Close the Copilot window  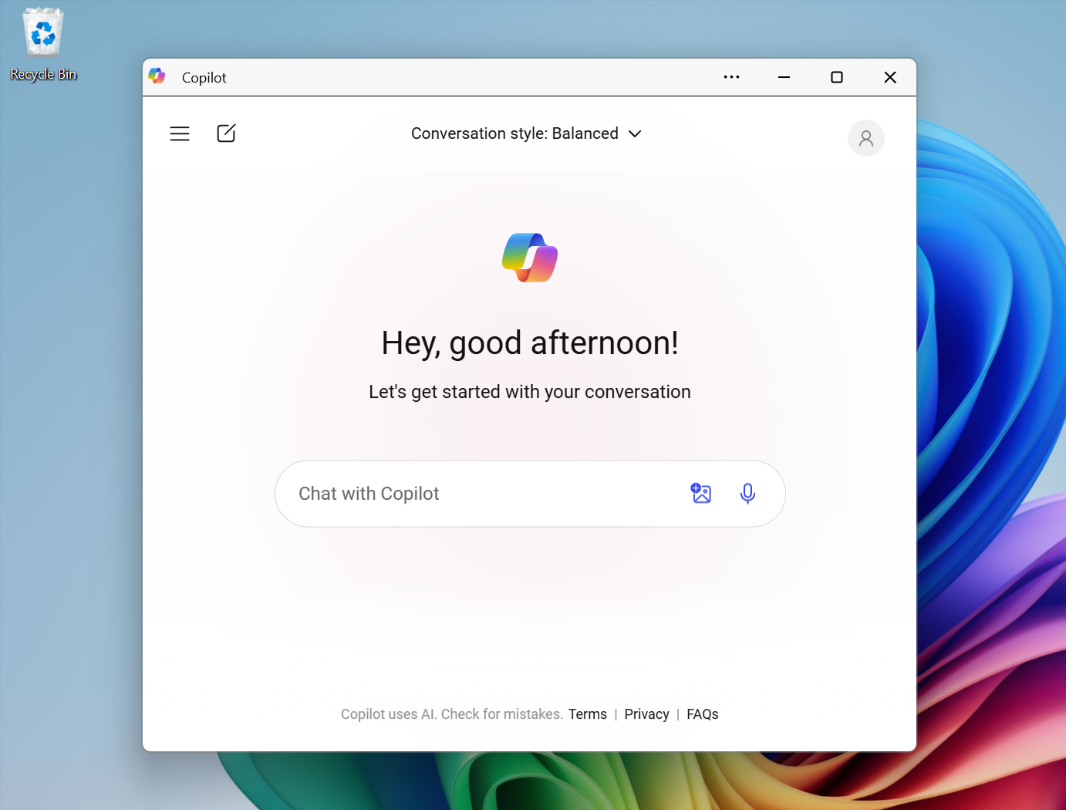click(x=890, y=77)
